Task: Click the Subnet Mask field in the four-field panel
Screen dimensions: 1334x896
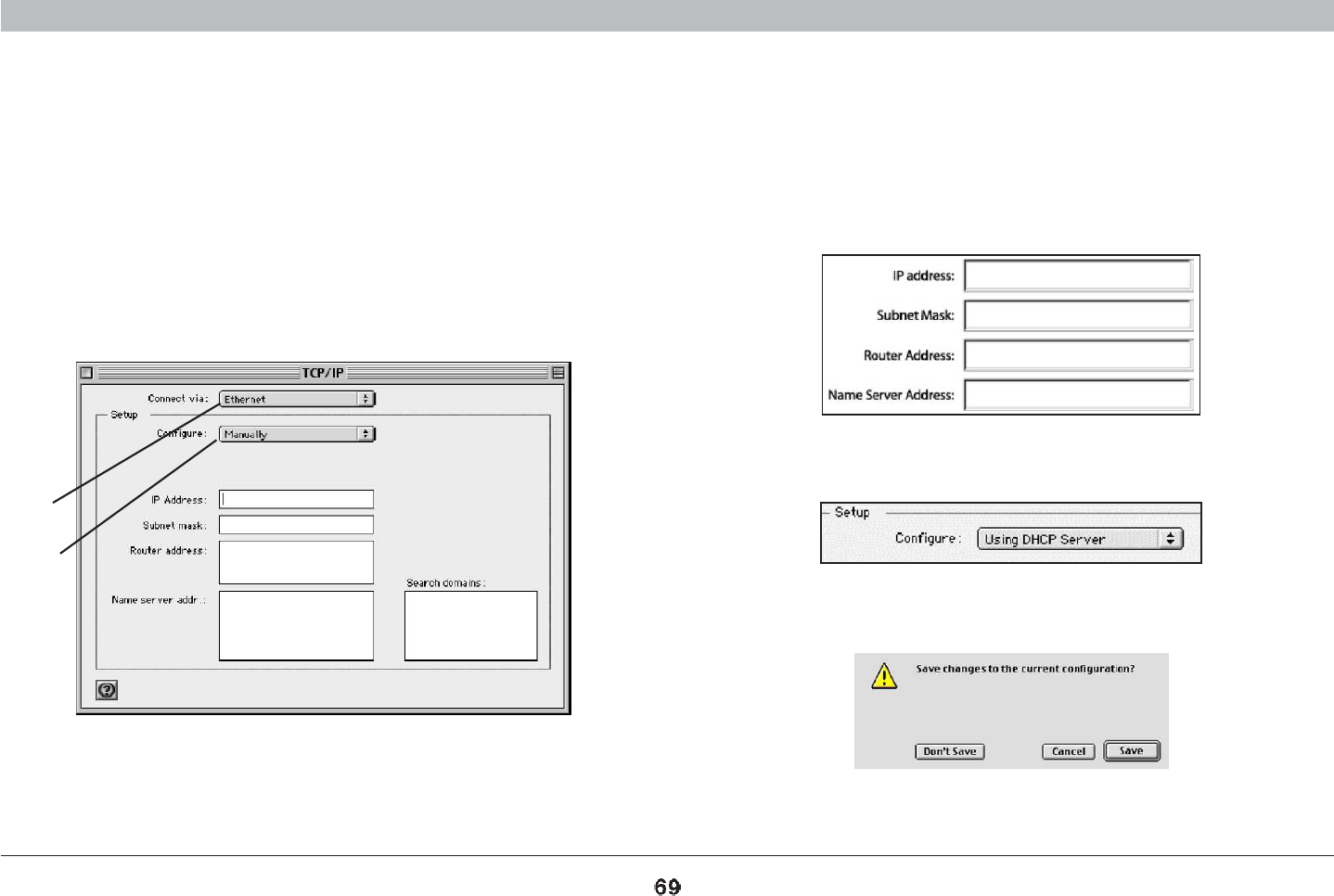Action: point(1078,315)
